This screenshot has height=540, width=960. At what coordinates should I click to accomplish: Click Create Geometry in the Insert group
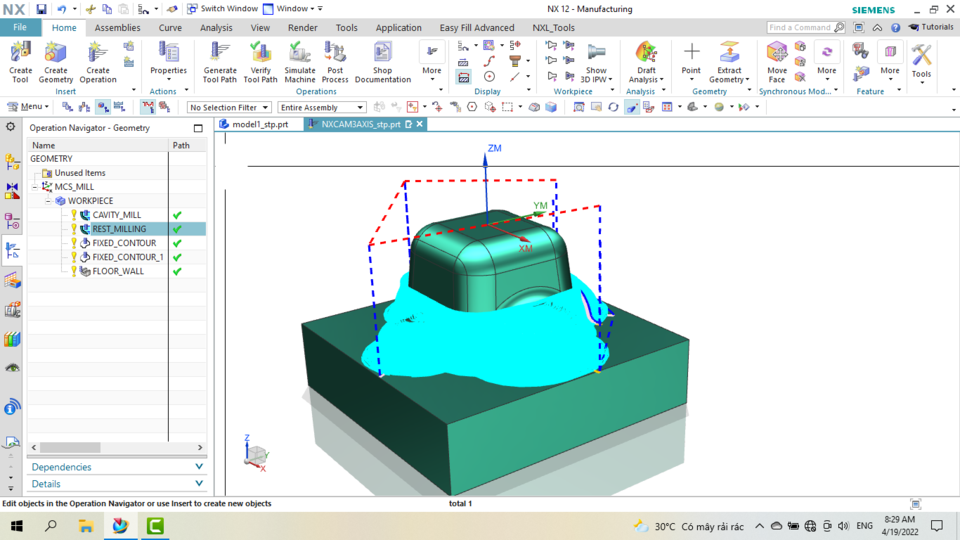[x=56, y=62]
